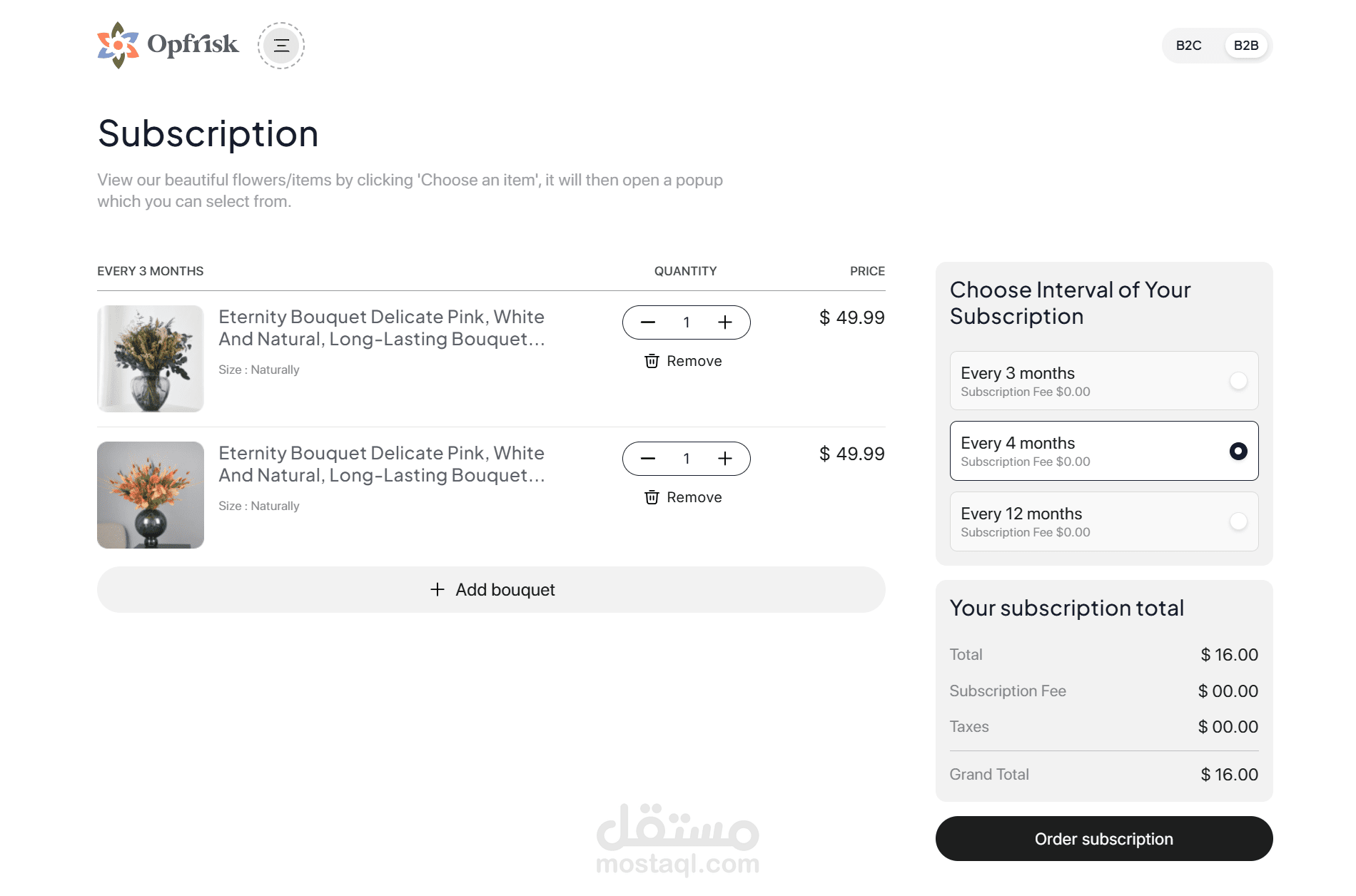Increase quantity of first bouquet with plus

pos(725,322)
